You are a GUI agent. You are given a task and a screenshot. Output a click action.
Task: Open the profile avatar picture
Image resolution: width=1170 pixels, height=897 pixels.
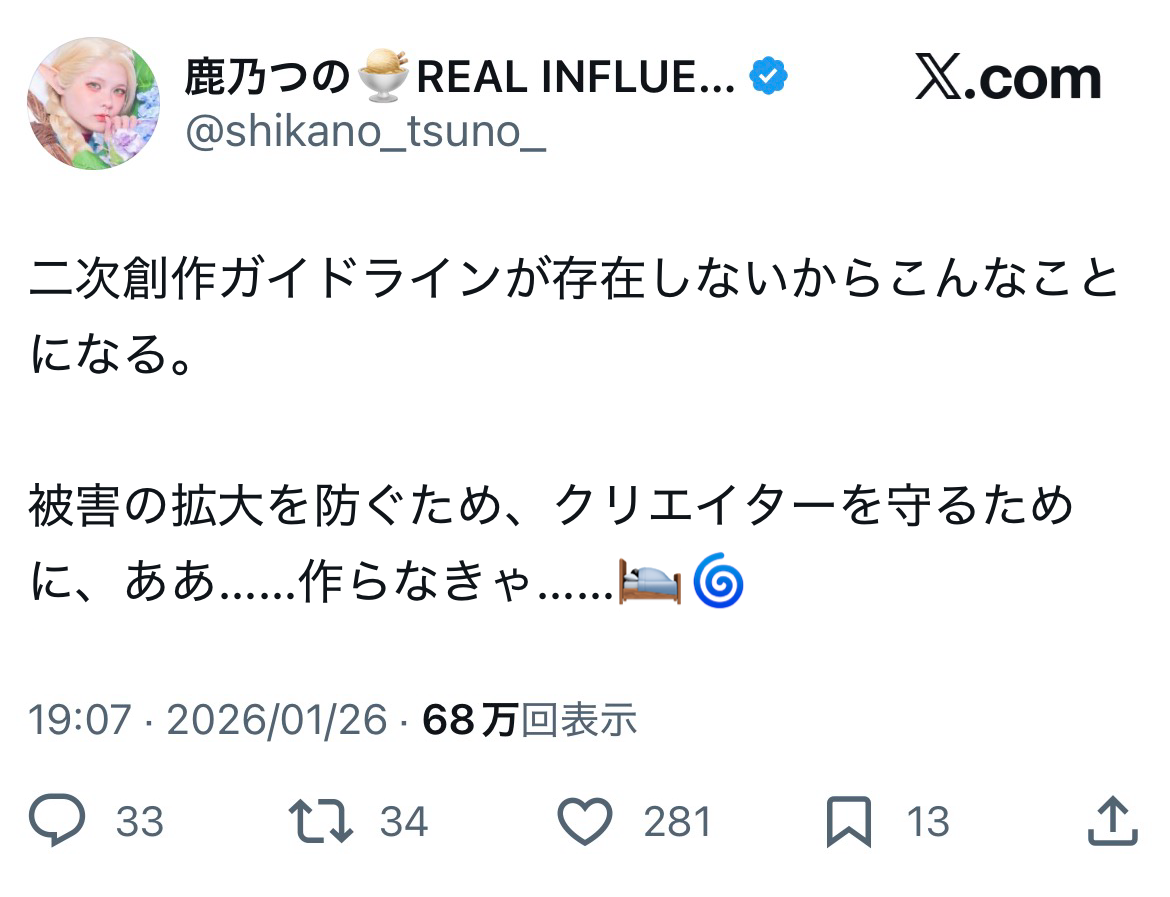[x=93, y=104]
